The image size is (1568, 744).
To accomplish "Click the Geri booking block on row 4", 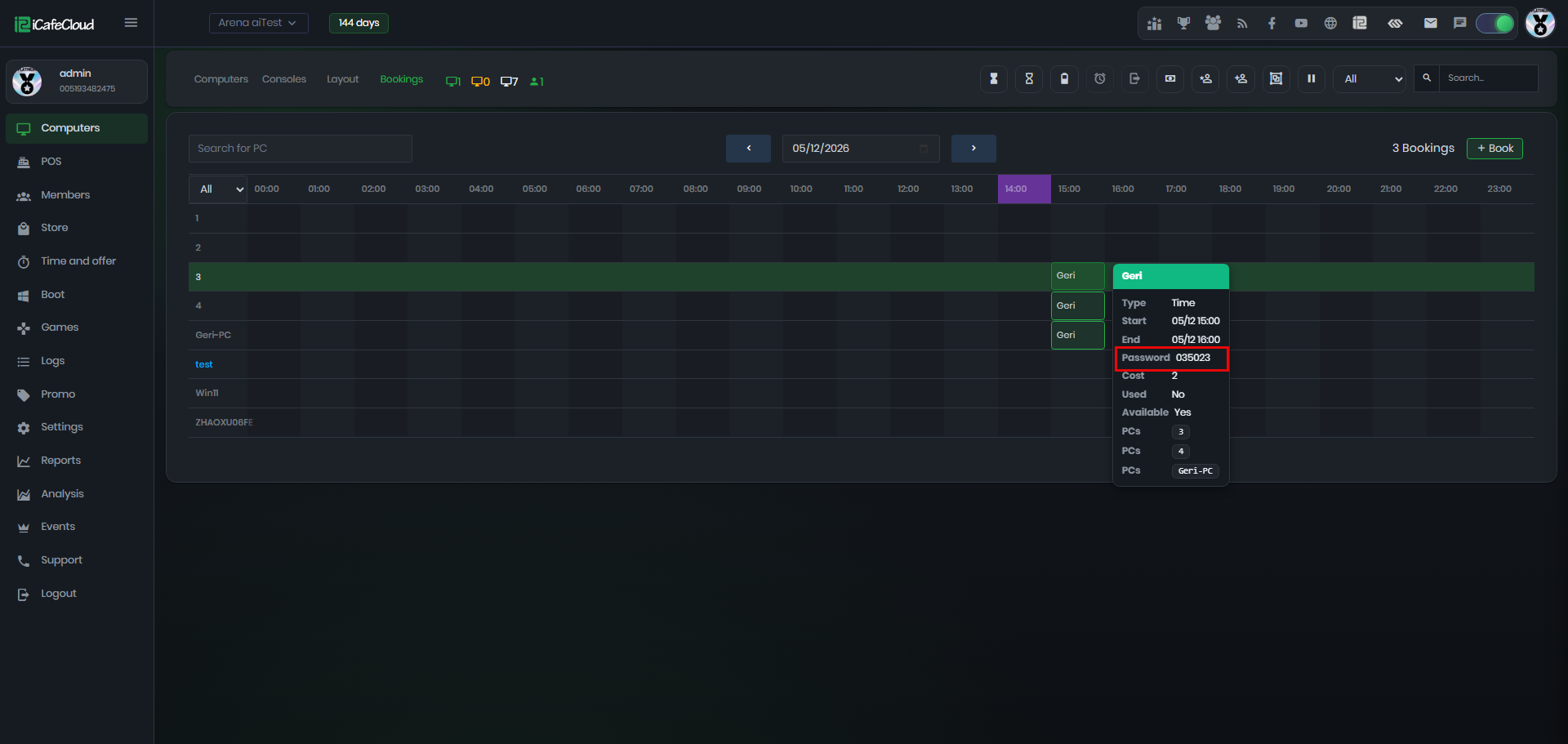I will tap(1078, 305).
